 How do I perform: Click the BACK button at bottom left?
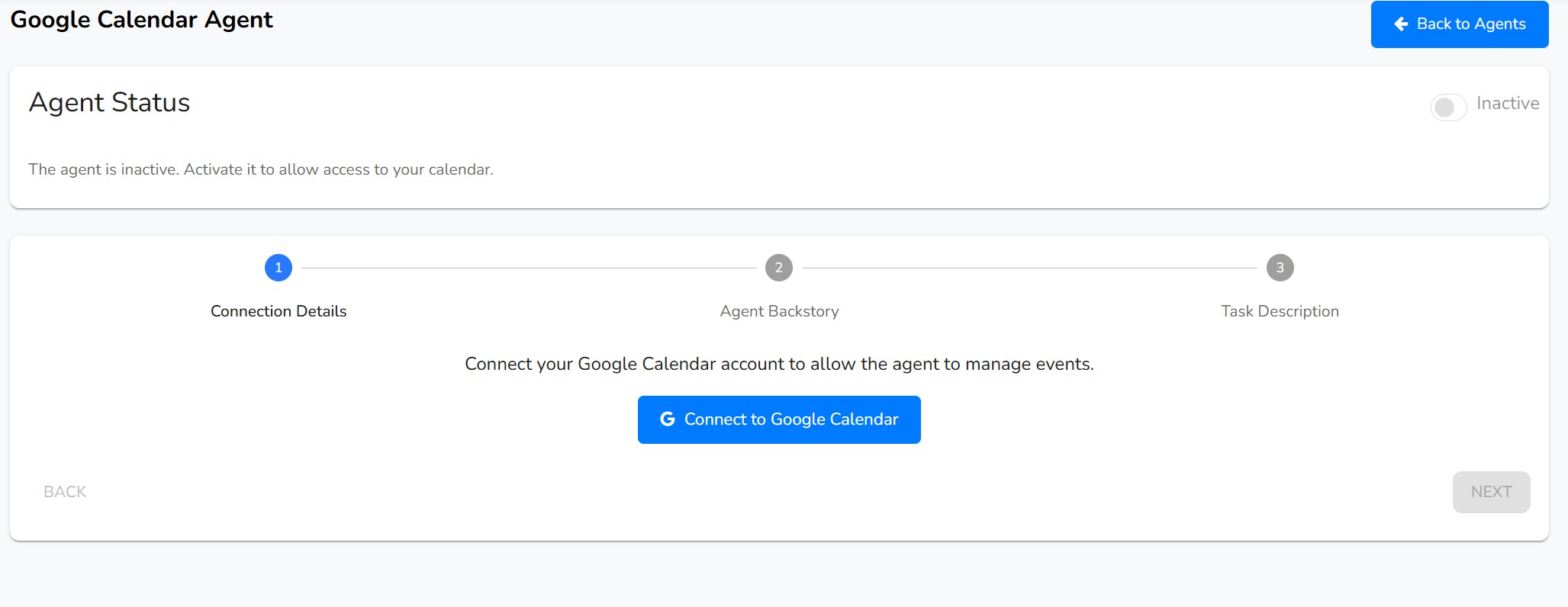[65, 492]
